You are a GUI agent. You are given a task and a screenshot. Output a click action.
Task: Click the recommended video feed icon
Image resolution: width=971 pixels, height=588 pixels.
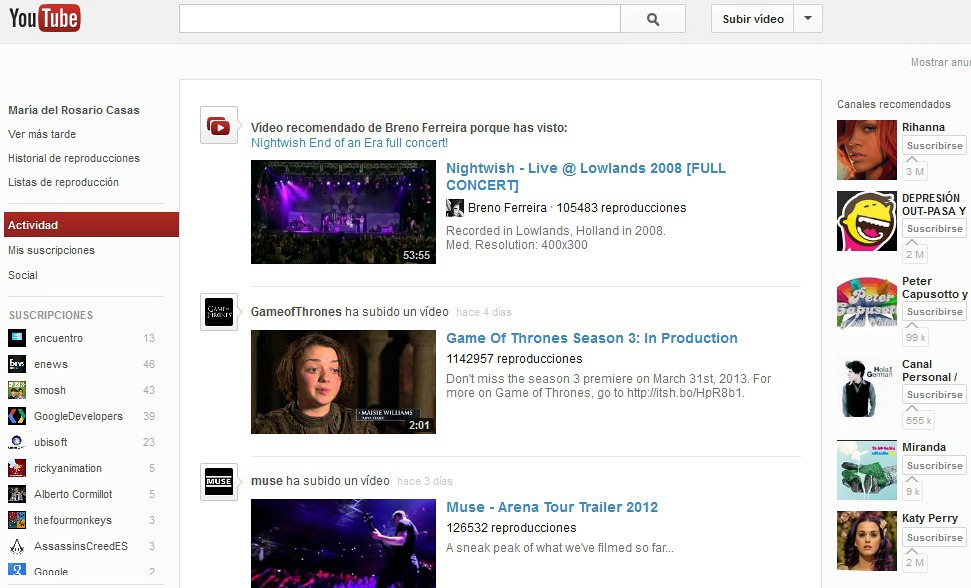tap(219, 126)
